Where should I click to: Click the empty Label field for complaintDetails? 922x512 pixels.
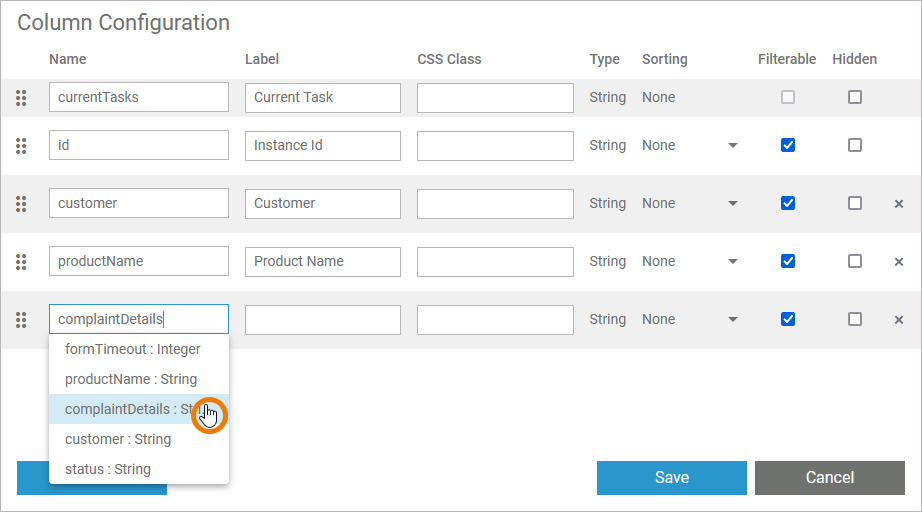322,320
